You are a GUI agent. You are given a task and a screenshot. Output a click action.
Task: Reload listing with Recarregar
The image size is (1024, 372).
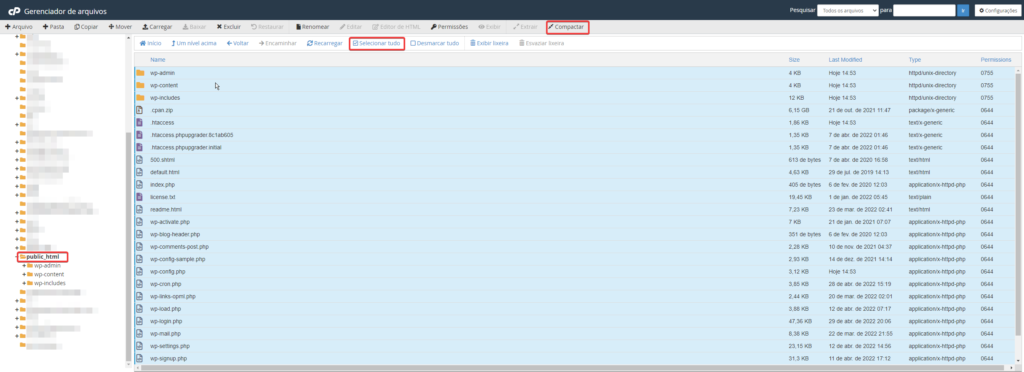pyautogui.click(x=325, y=43)
